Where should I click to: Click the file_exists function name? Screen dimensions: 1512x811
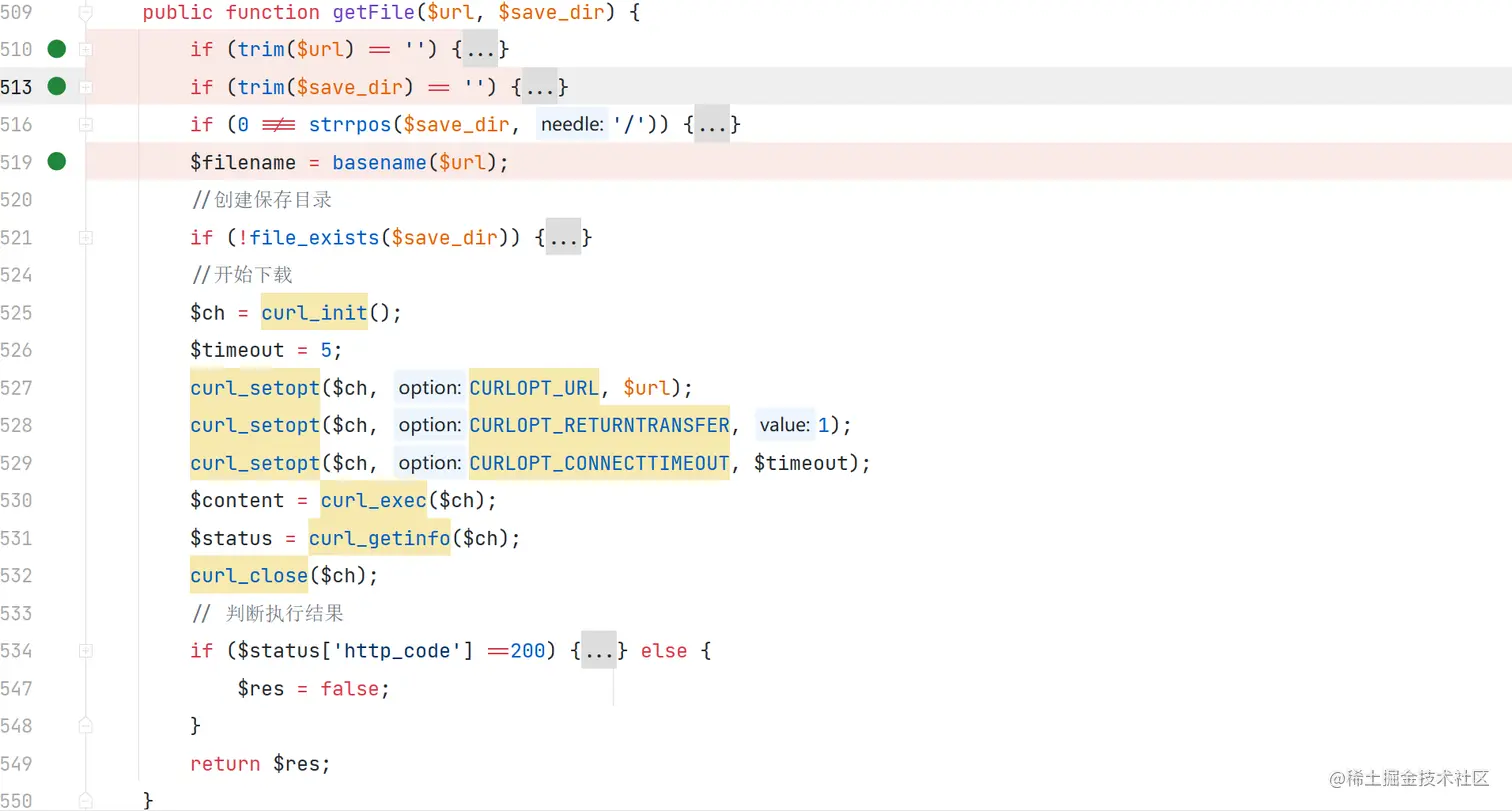click(315, 238)
